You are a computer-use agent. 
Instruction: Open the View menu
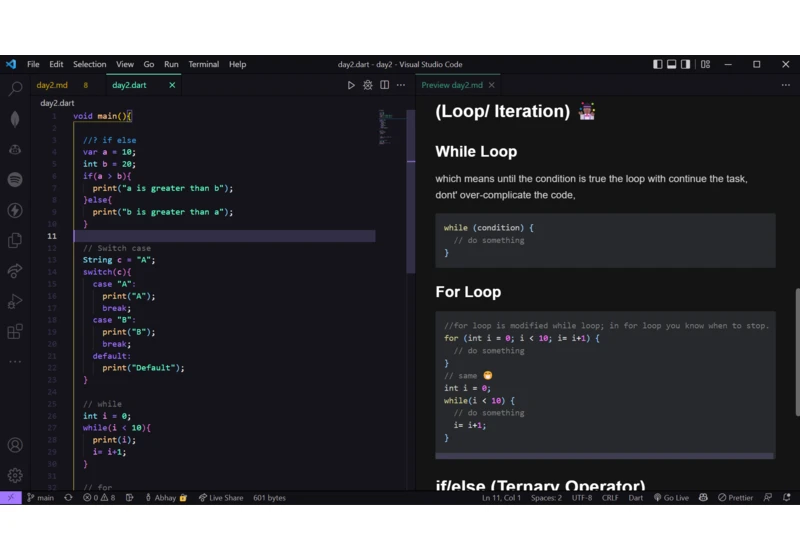tap(124, 64)
